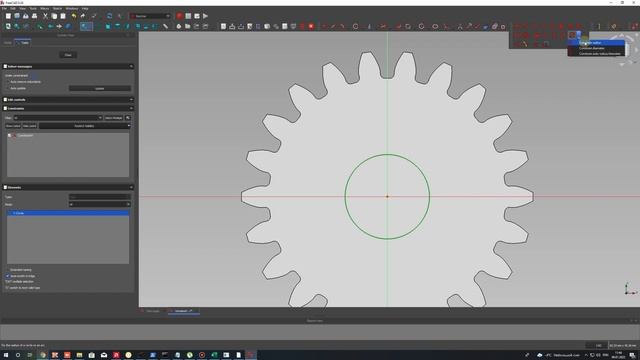Click the Update solver button

(100, 88)
